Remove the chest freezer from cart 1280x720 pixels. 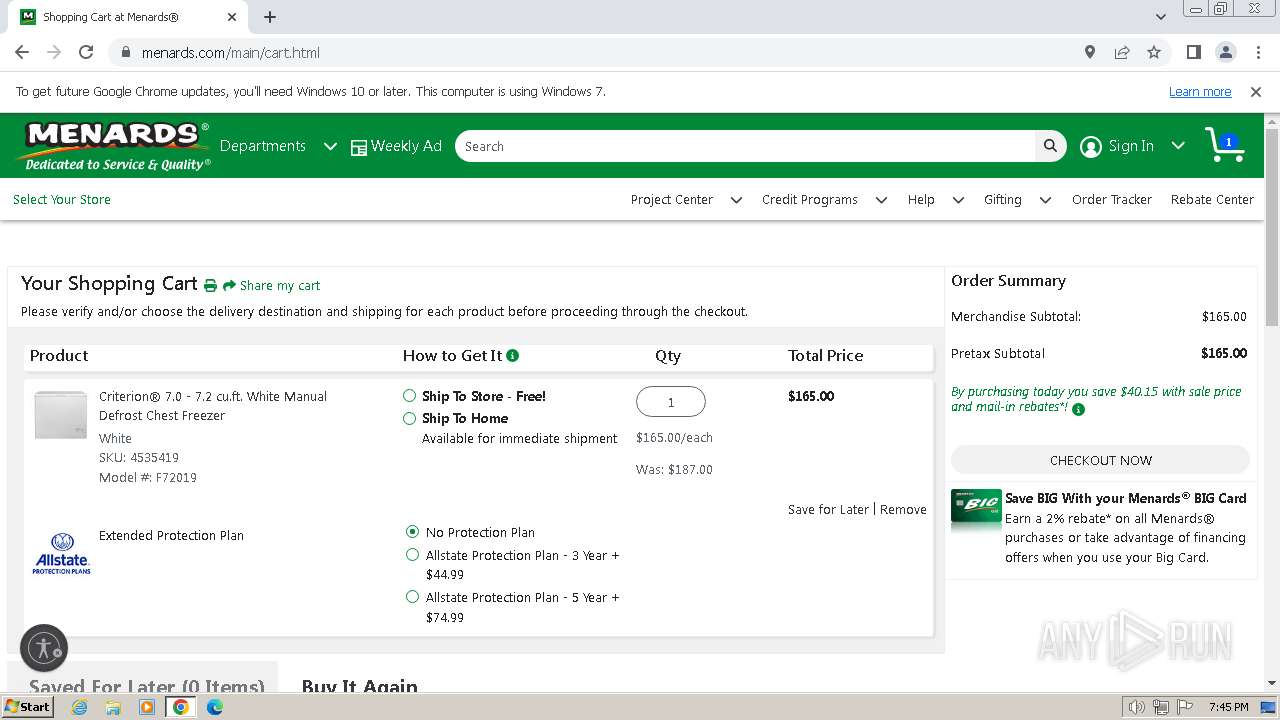pos(903,510)
